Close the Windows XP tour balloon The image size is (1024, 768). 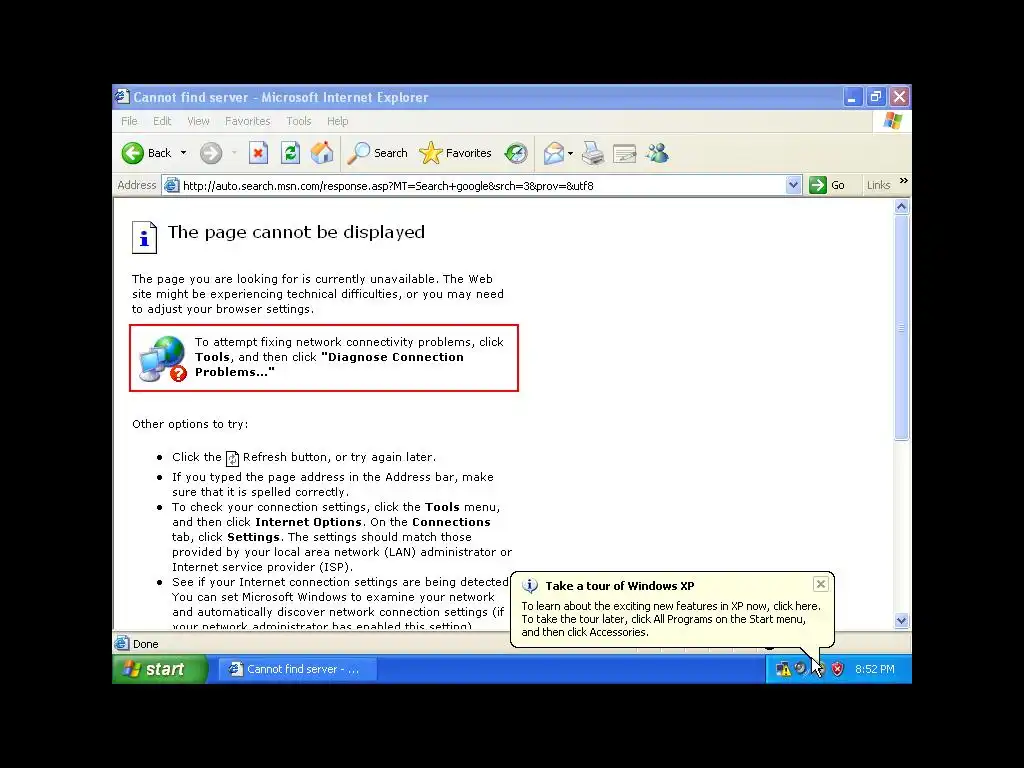[x=821, y=584]
